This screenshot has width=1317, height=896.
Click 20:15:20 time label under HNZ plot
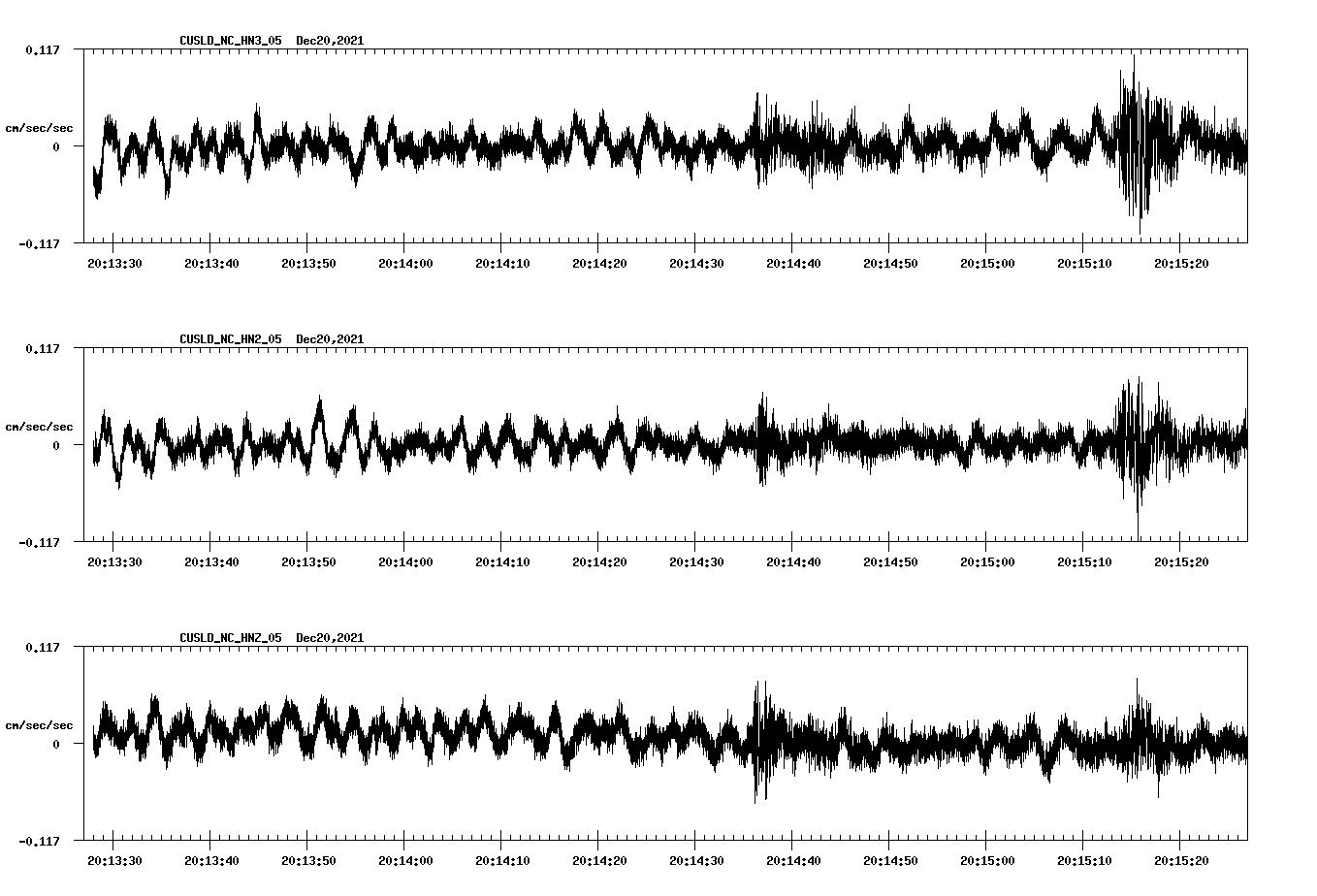[x=1181, y=860]
